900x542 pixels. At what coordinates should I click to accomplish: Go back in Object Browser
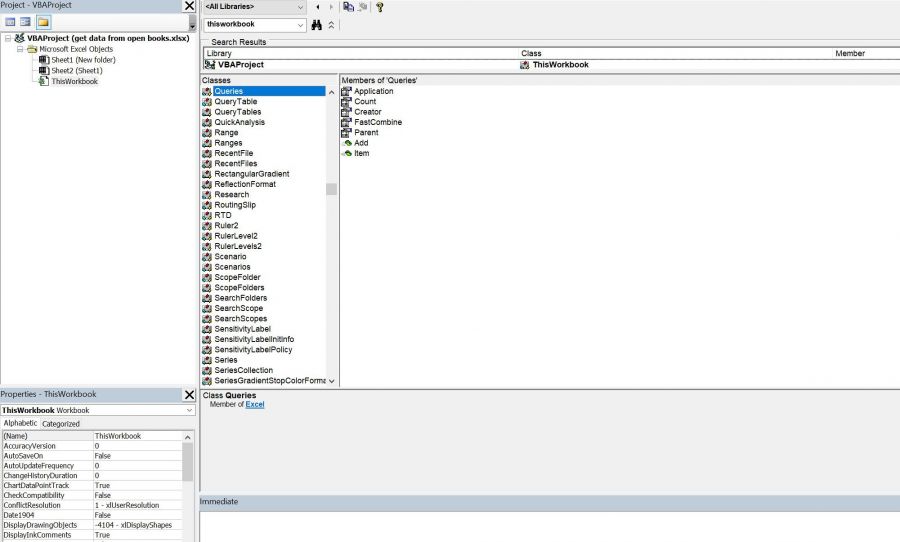pyautogui.click(x=318, y=7)
